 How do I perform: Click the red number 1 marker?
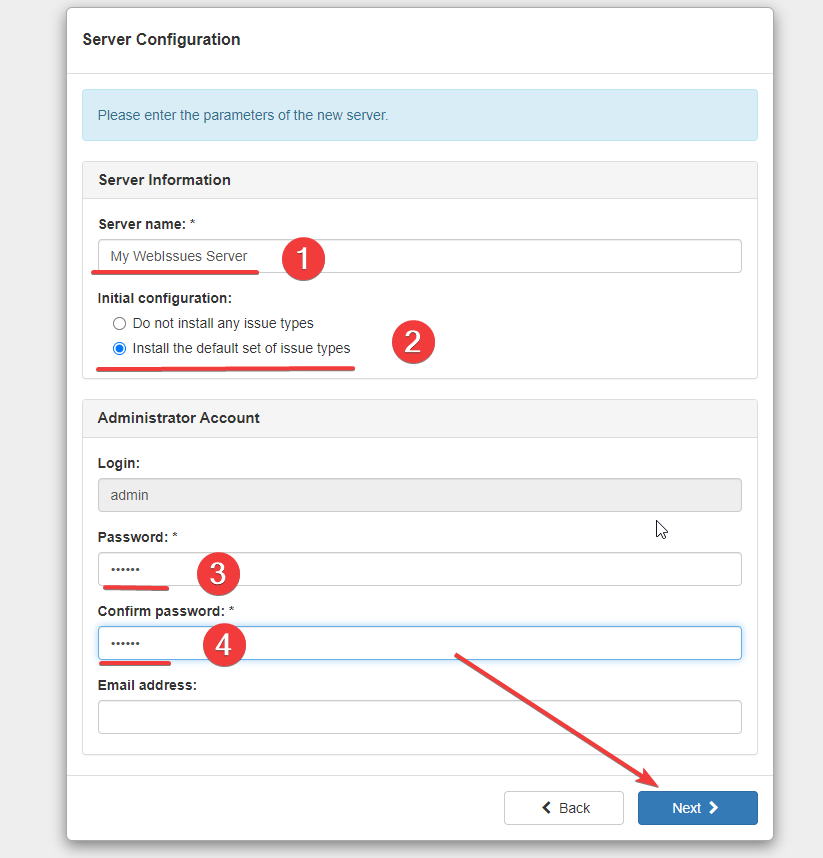point(303,259)
